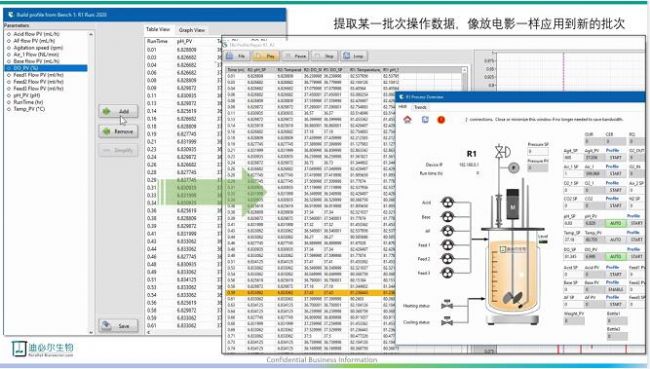The image size is (650, 369).
Task: Select the Base pump icon
Action: [447, 216]
